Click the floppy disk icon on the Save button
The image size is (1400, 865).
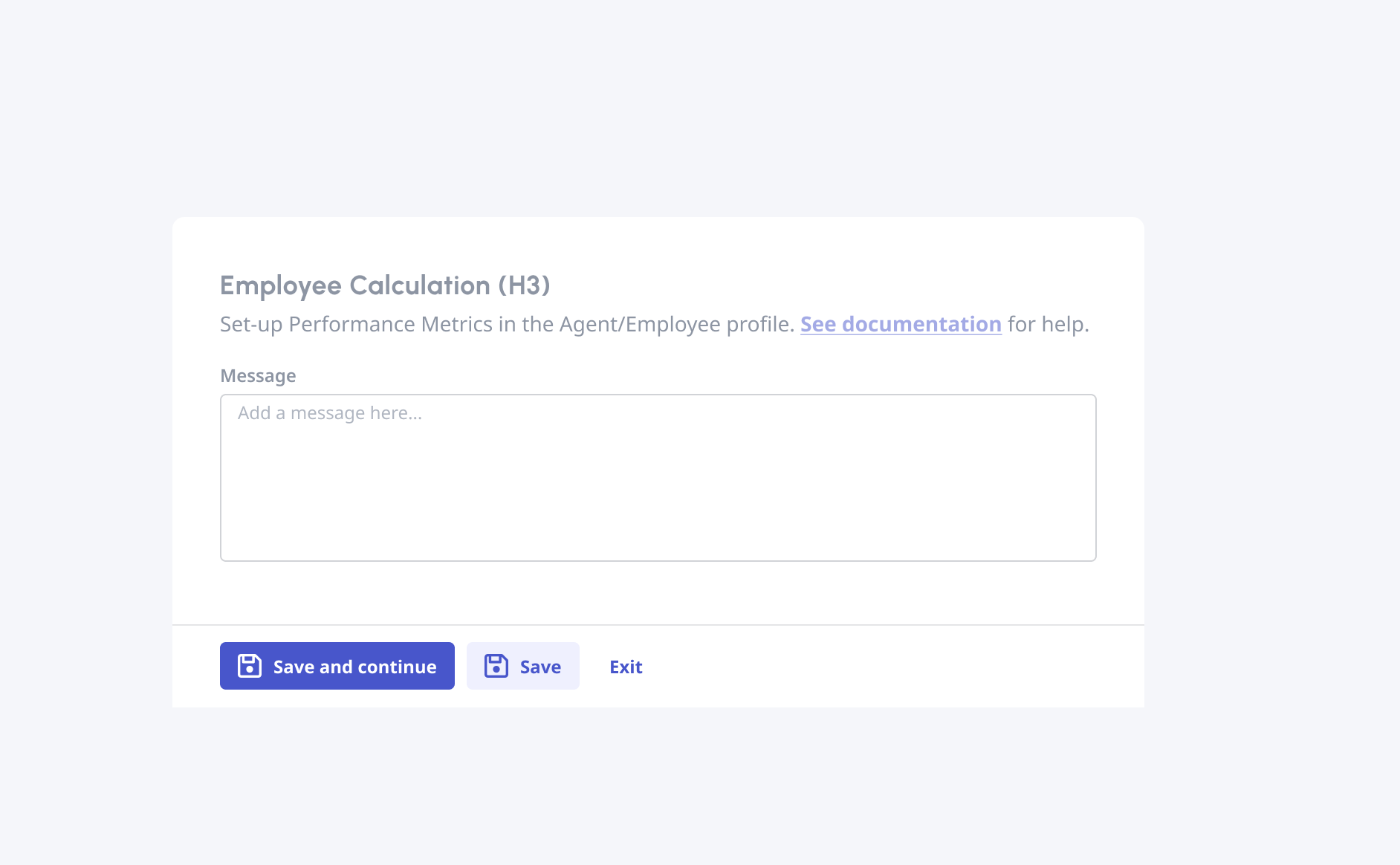click(x=496, y=666)
